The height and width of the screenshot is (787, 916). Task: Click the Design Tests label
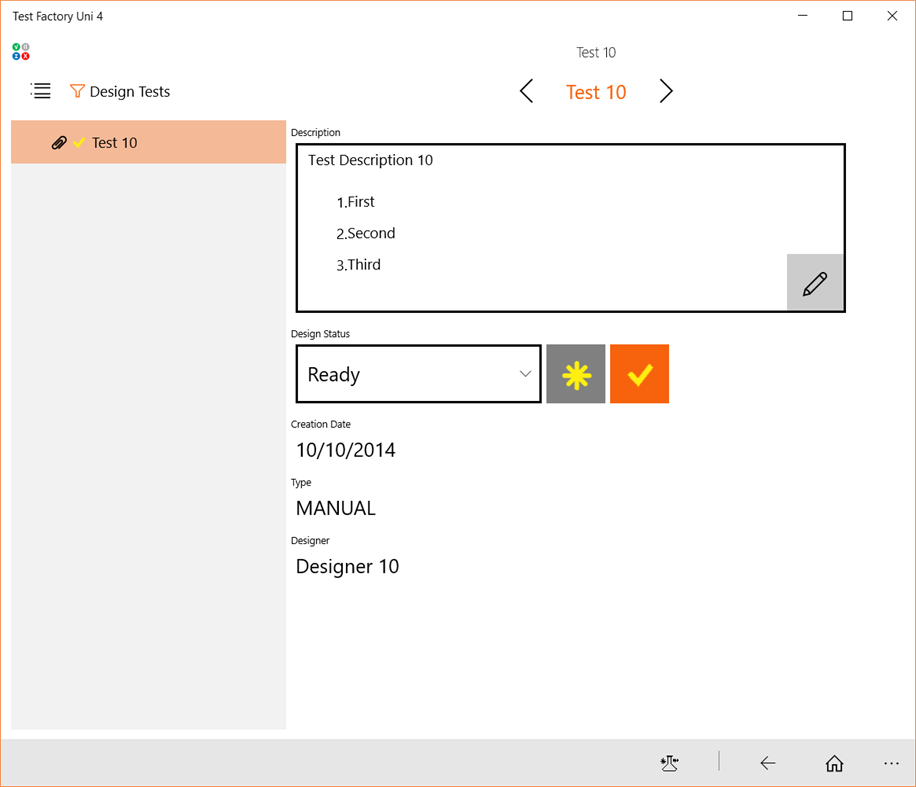pos(129,91)
